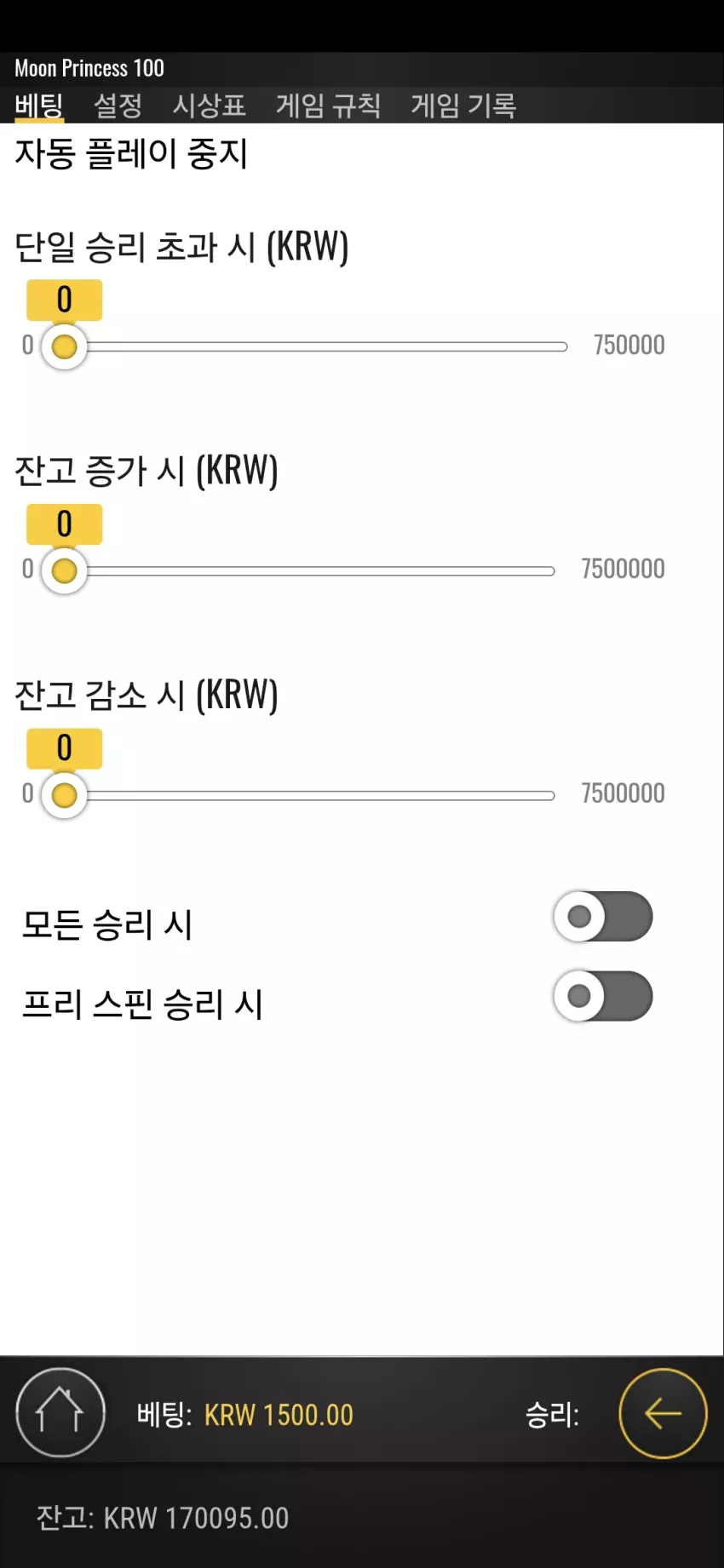Image resolution: width=724 pixels, height=1568 pixels.
Task: Switch to the 설정 tab
Action: click(118, 106)
